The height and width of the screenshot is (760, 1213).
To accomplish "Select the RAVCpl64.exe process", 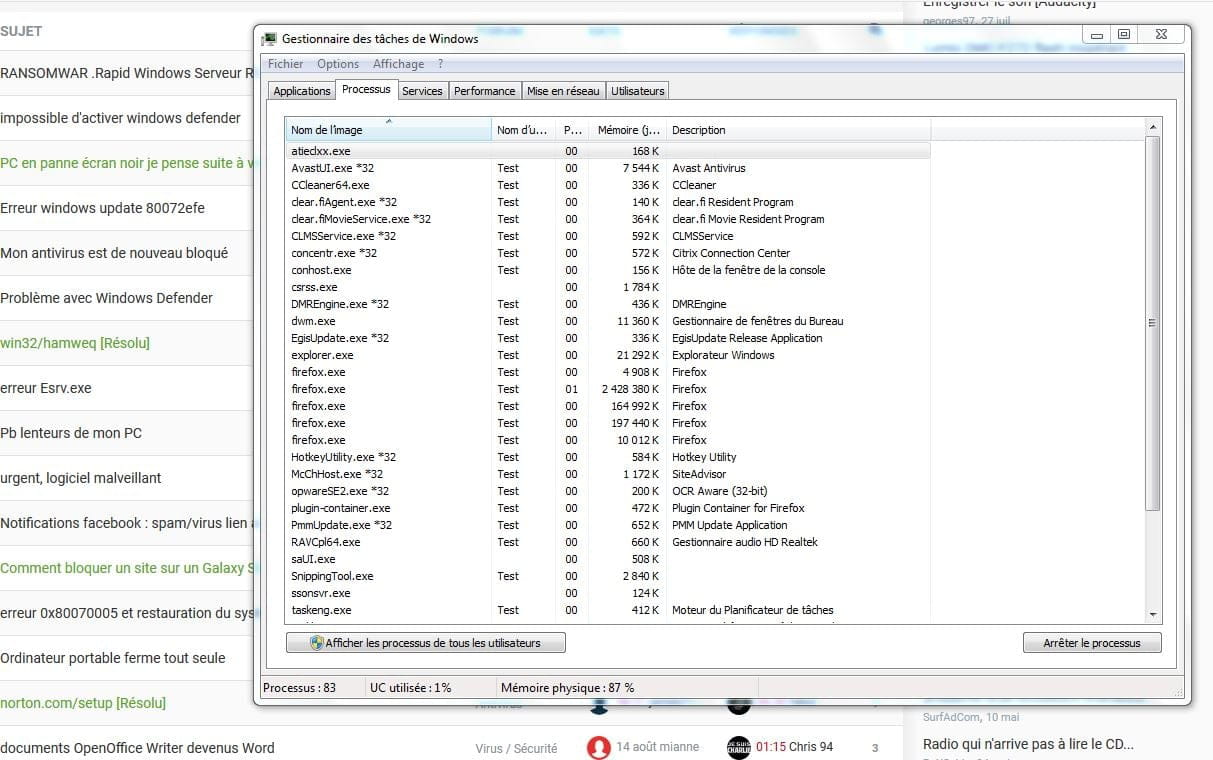I will (x=607, y=542).
